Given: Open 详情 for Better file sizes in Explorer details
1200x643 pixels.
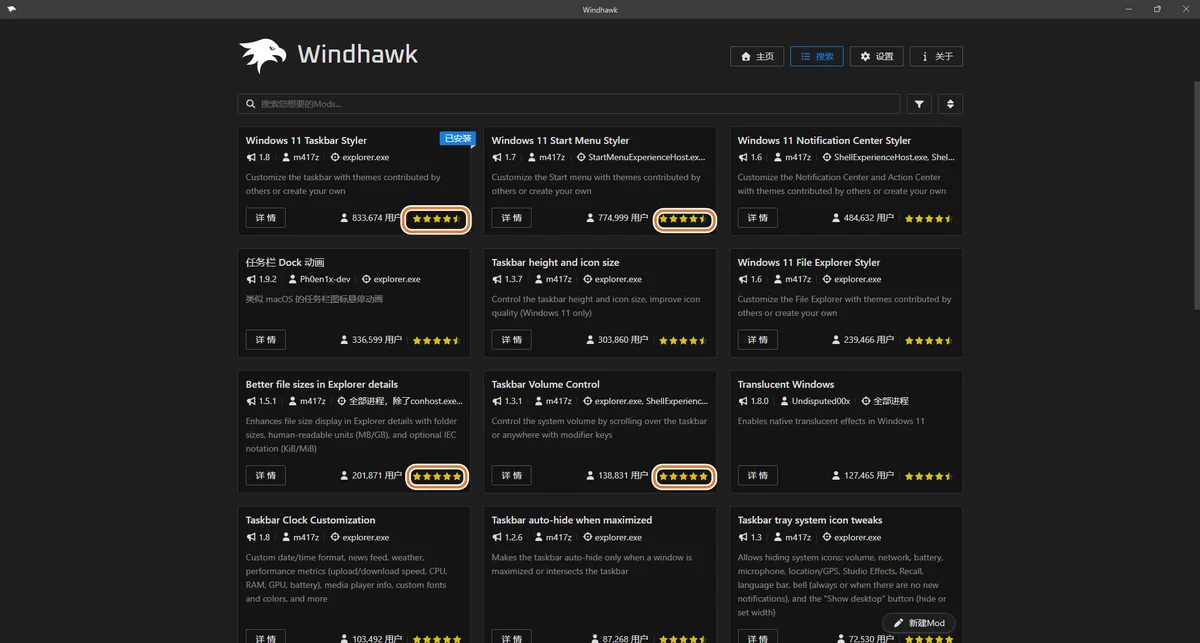Looking at the screenshot, I should point(266,476).
